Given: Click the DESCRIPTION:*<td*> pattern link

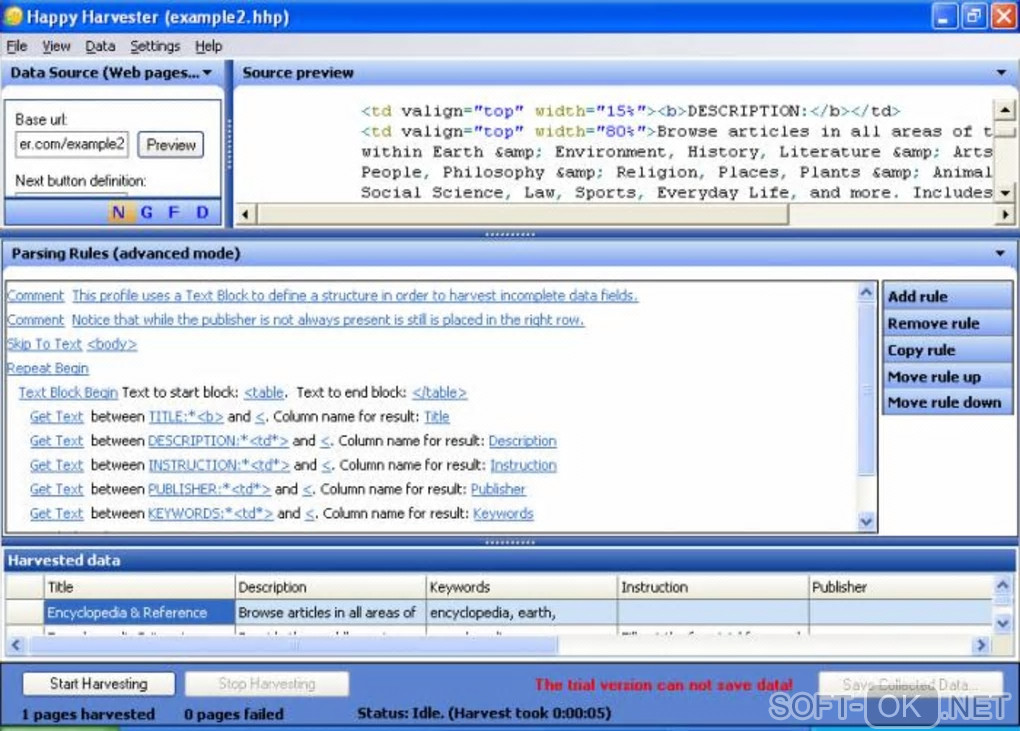Looking at the screenshot, I should click(218, 440).
